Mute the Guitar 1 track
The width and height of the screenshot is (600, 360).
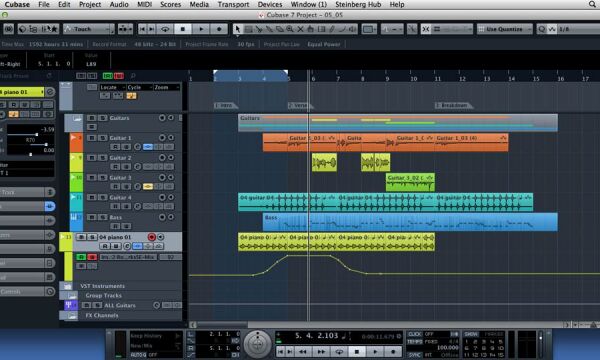[x=92, y=138]
